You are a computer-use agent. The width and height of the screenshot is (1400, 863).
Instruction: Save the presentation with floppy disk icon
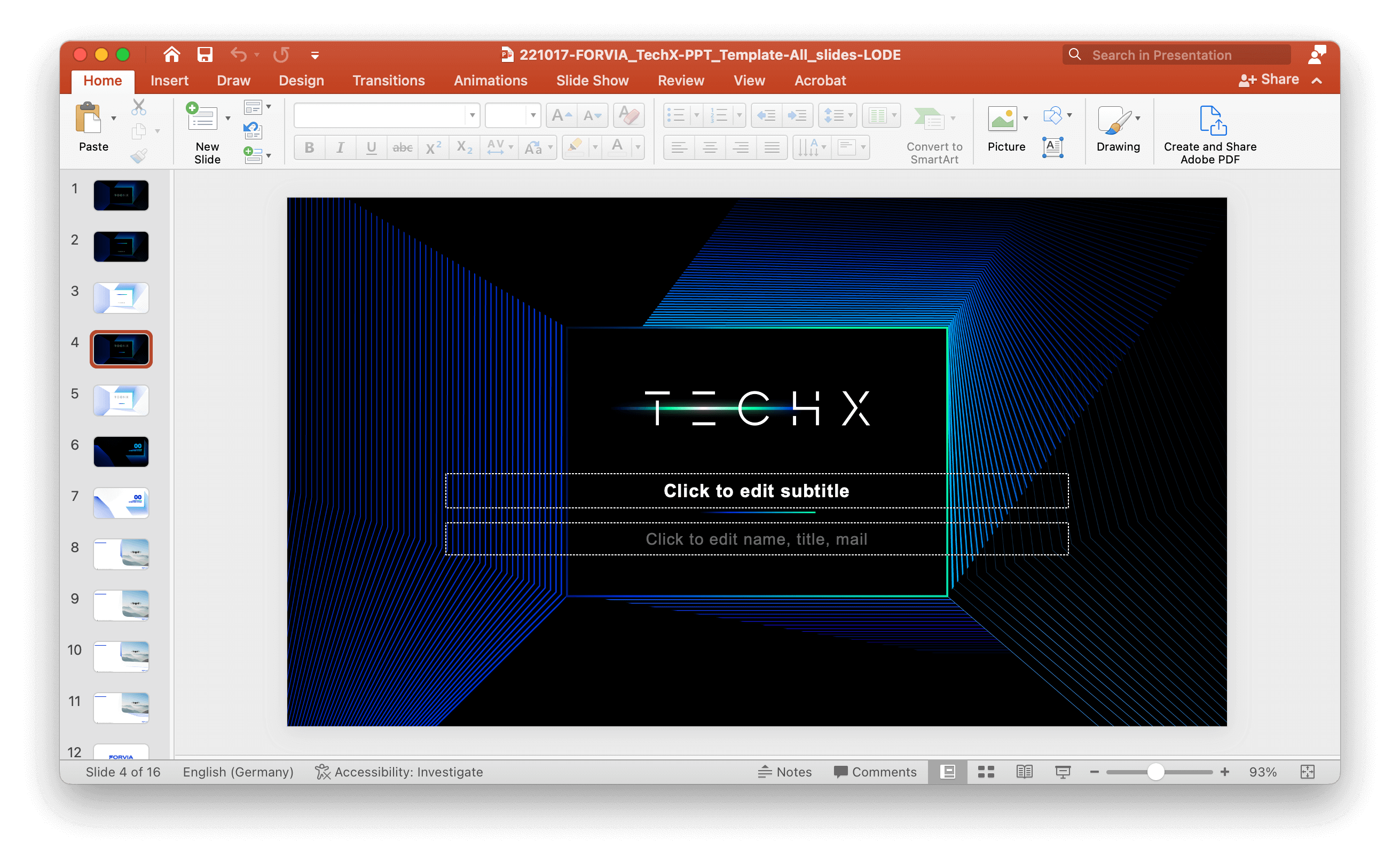click(205, 55)
